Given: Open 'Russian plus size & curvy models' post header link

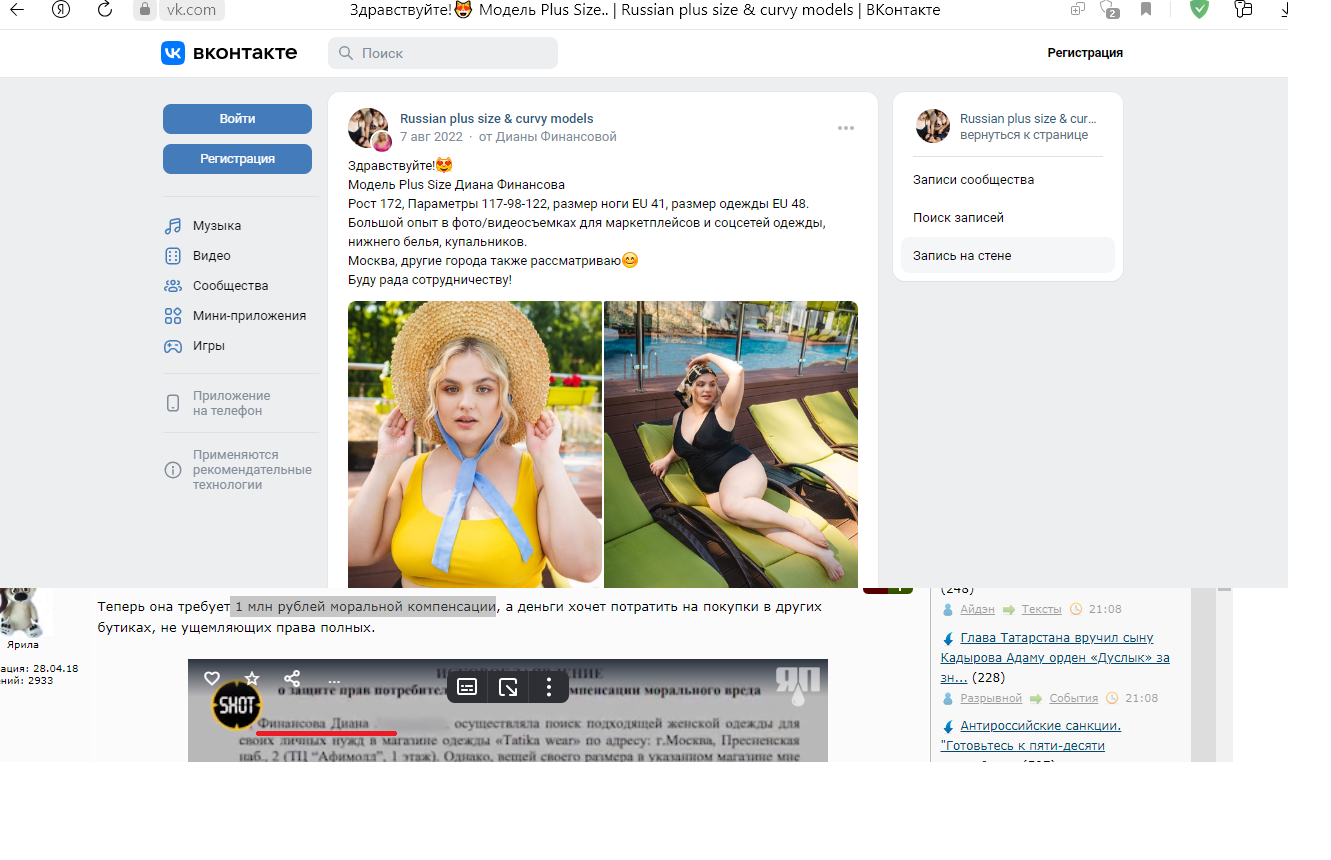Looking at the screenshot, I should (x=497, y=119).
